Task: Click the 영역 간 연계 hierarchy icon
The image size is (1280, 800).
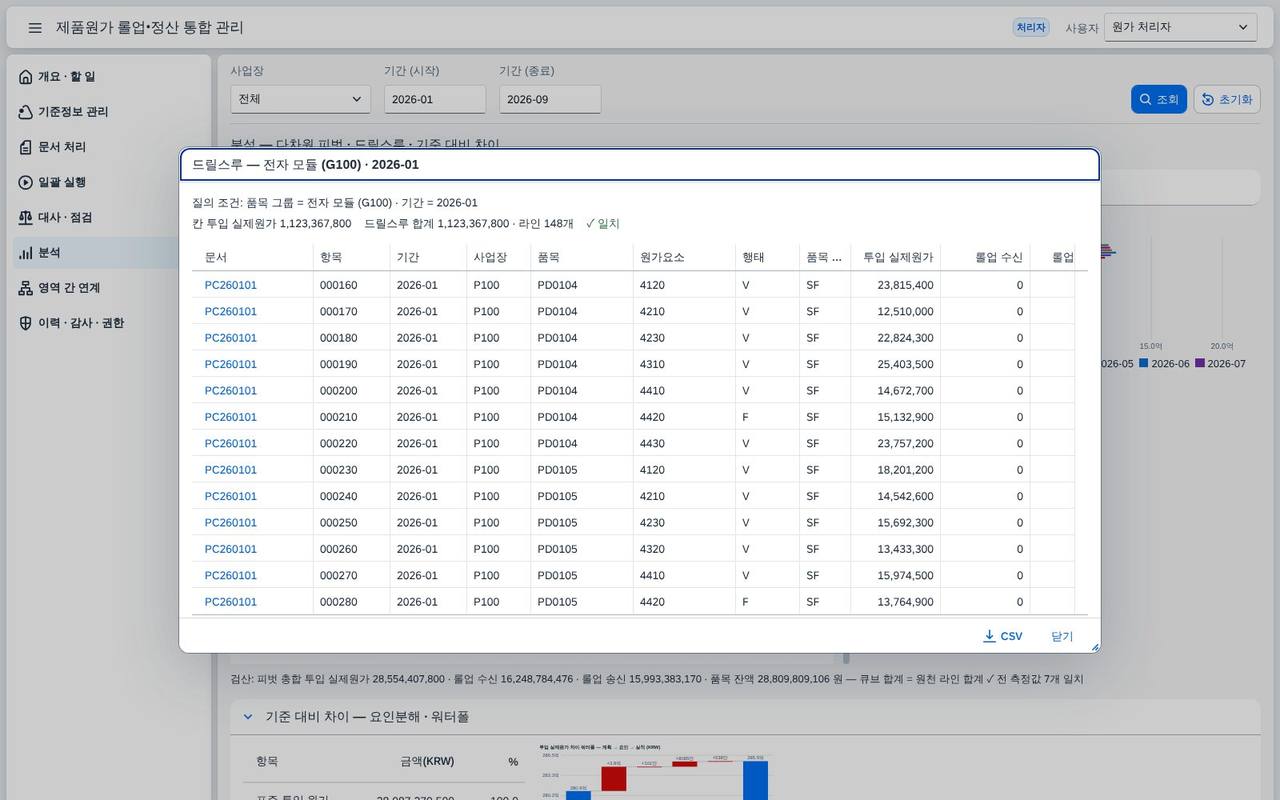Action: click(26, 288)
